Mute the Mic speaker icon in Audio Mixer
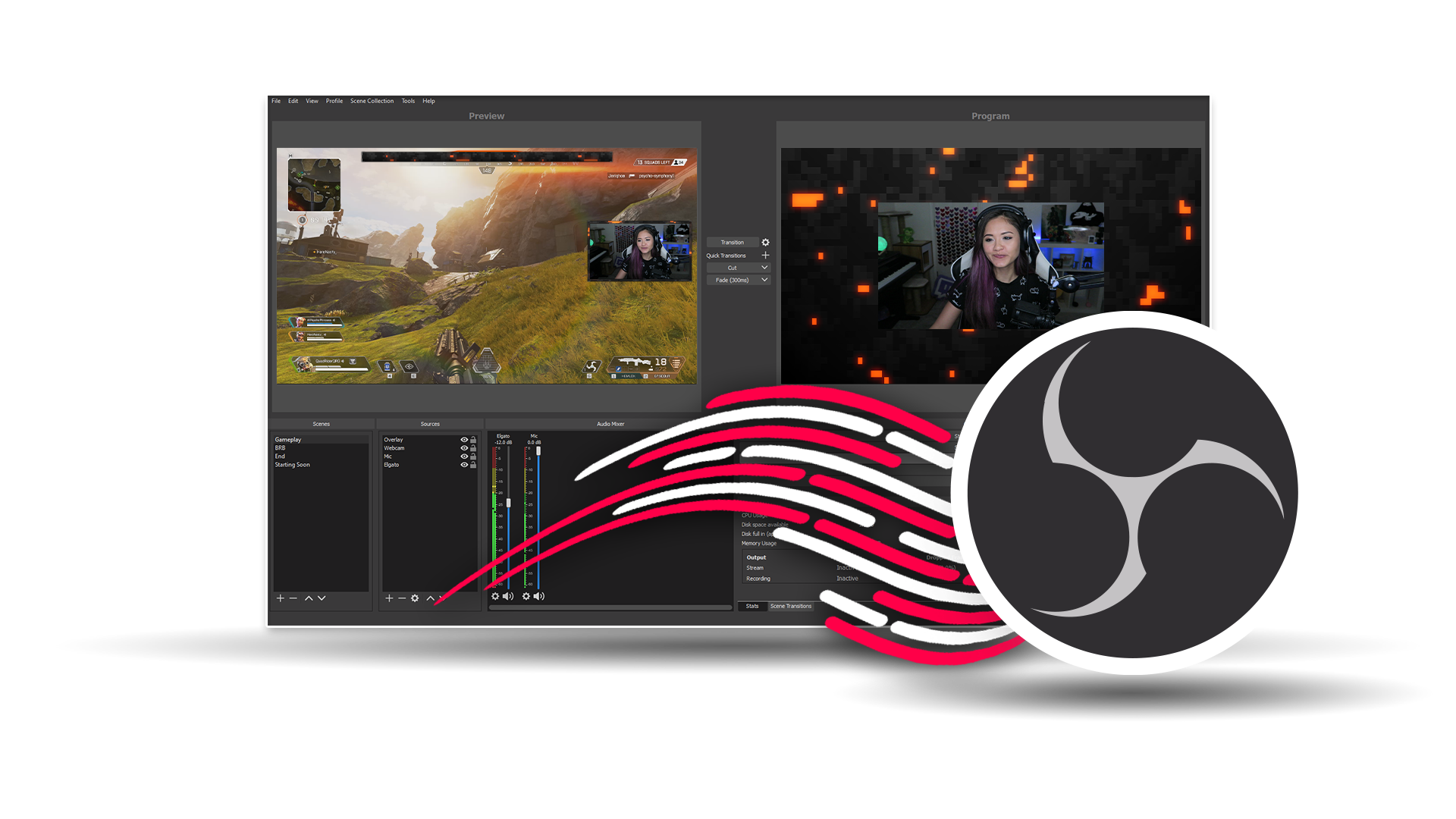The width and height of the screenshot is (1456, 819). 540,596
